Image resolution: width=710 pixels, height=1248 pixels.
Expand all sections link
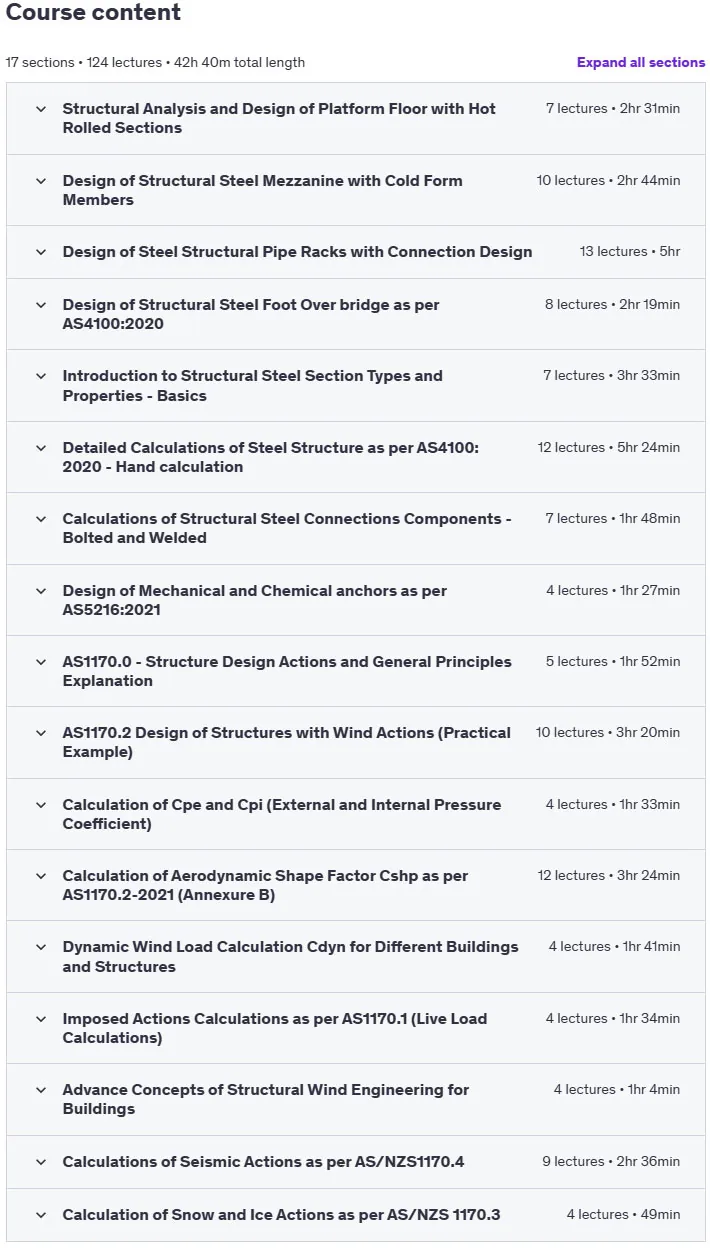pos(641,62)
